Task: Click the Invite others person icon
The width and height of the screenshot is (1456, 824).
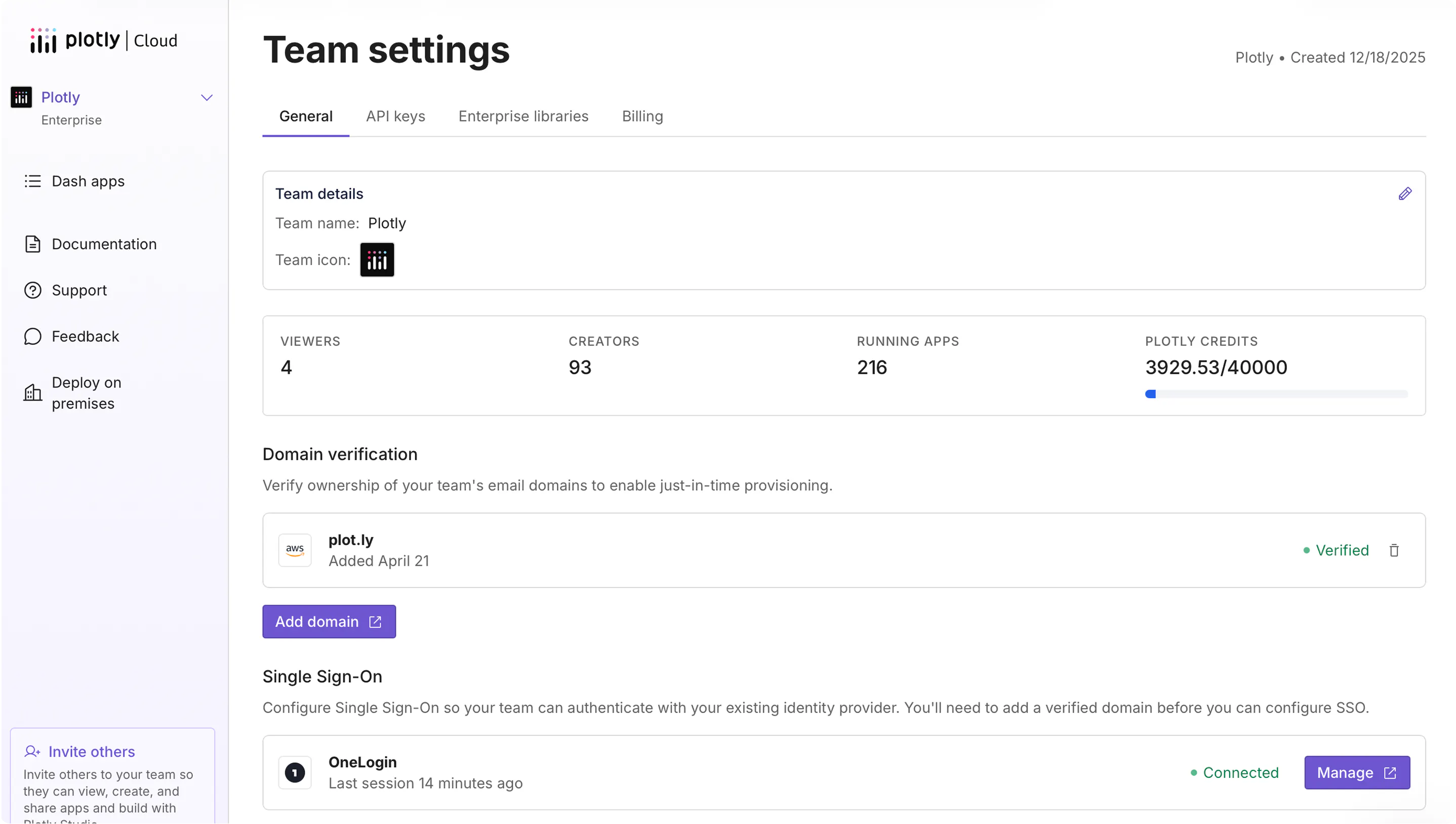Action: [x=32, y=752]
